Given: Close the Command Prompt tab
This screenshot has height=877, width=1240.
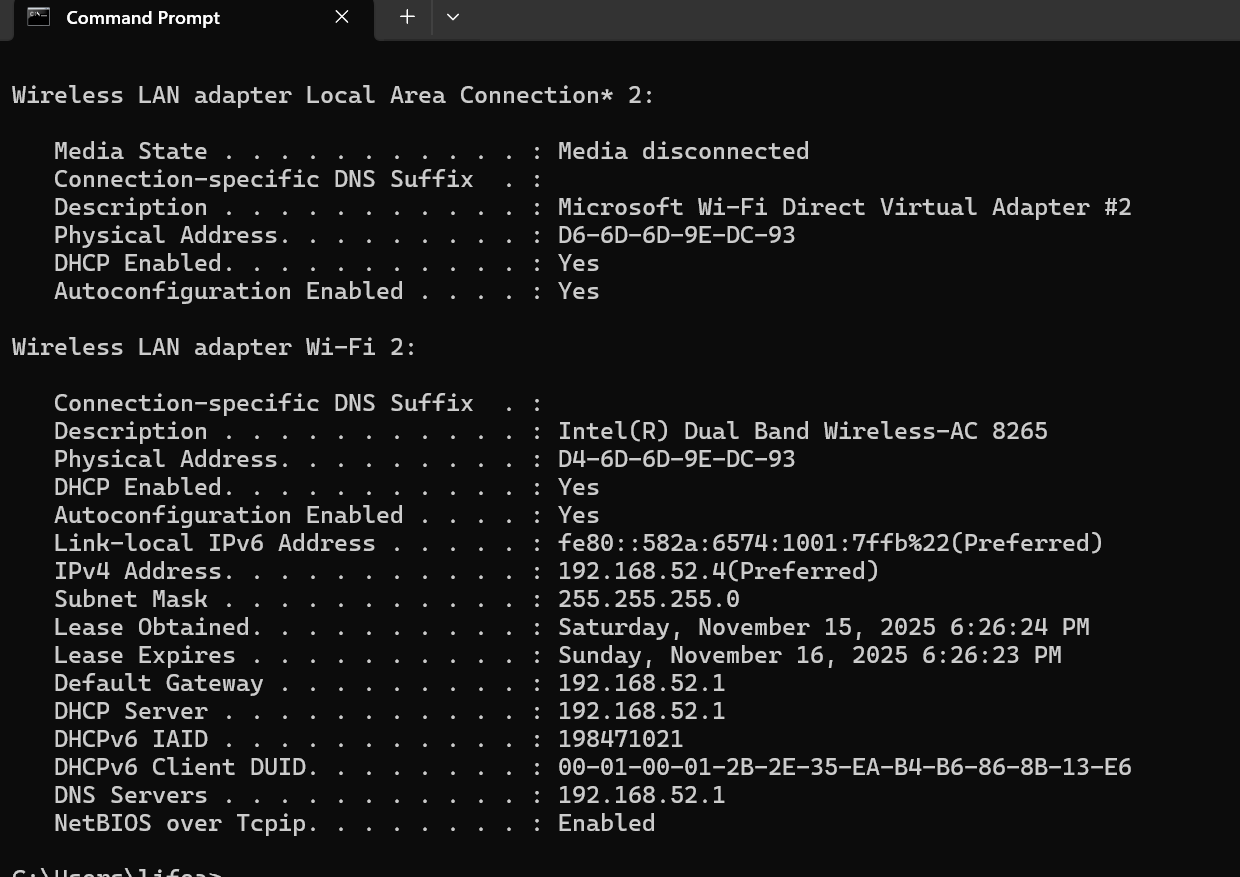Looking at the screenshot, I should (342, 17).
